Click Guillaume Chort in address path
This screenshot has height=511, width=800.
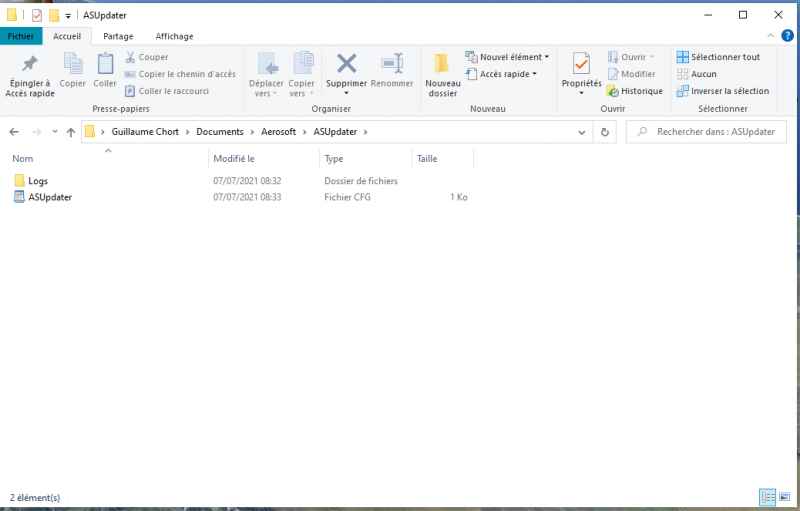click(x=145, y=132)
